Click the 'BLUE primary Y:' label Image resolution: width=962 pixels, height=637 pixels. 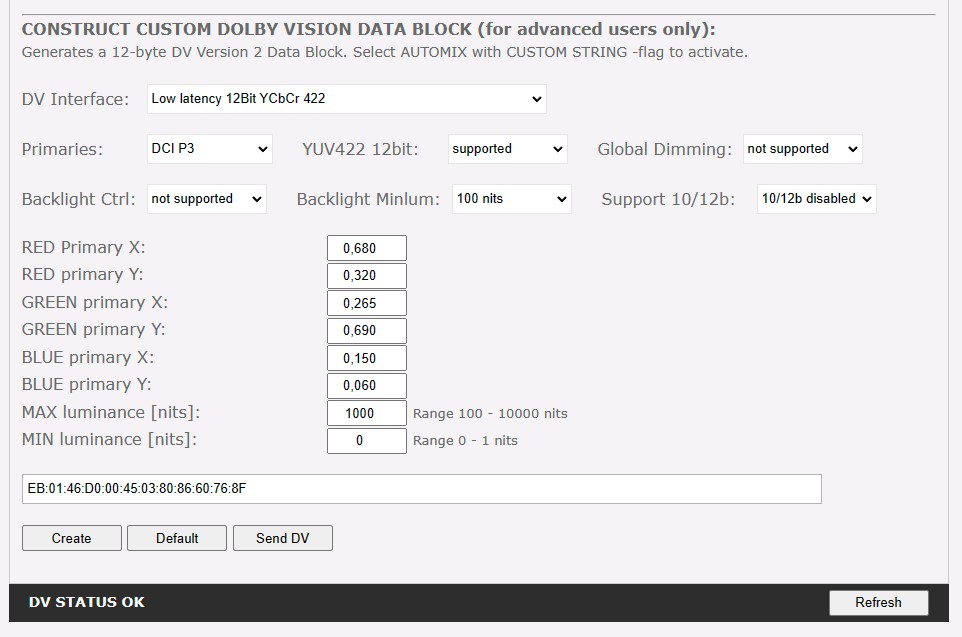coord(87,384)
